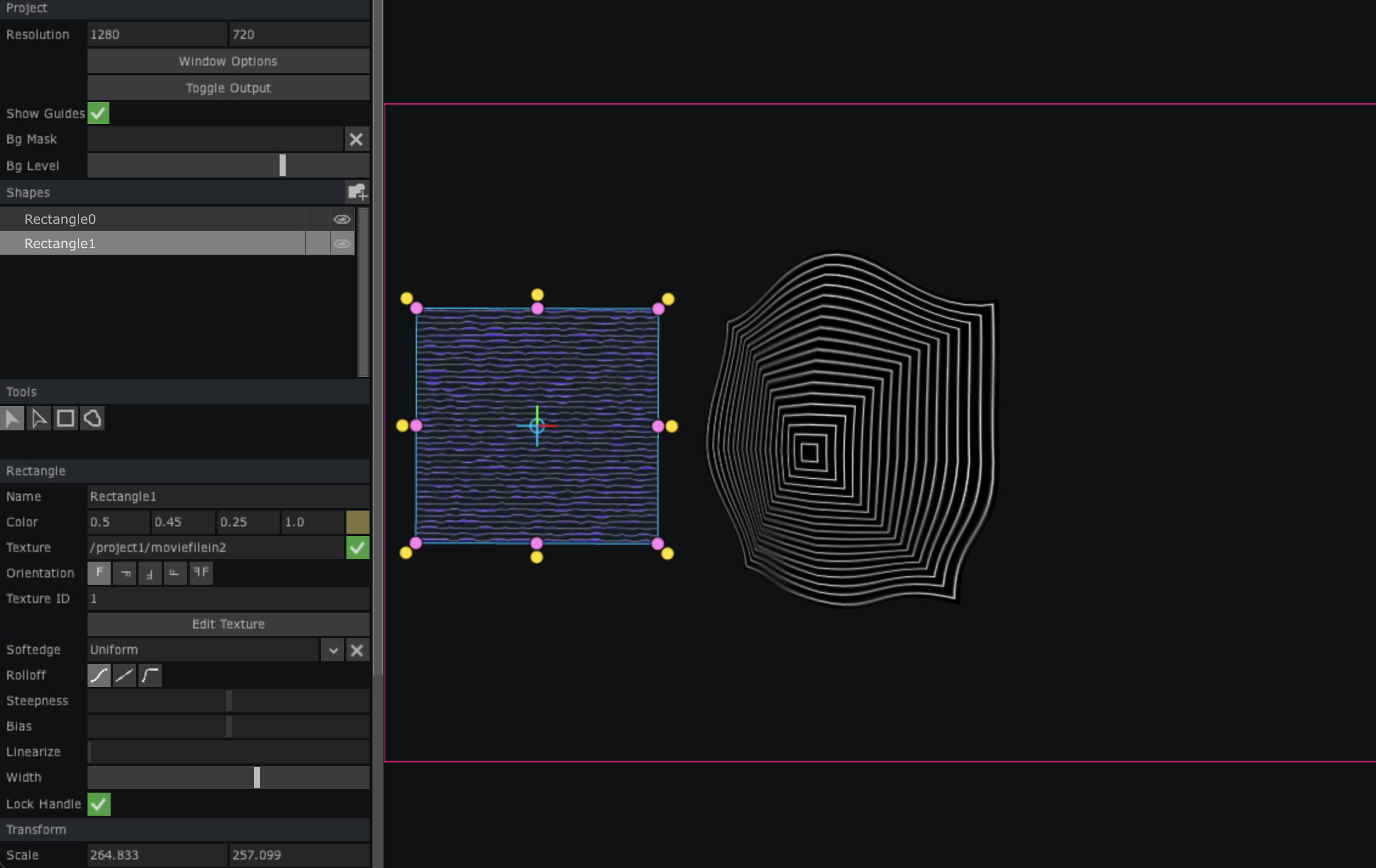The width and height of the screenshot is (1376, 868).
Task: Hide Rectangle0 using its eye icon
Action: 342,219
